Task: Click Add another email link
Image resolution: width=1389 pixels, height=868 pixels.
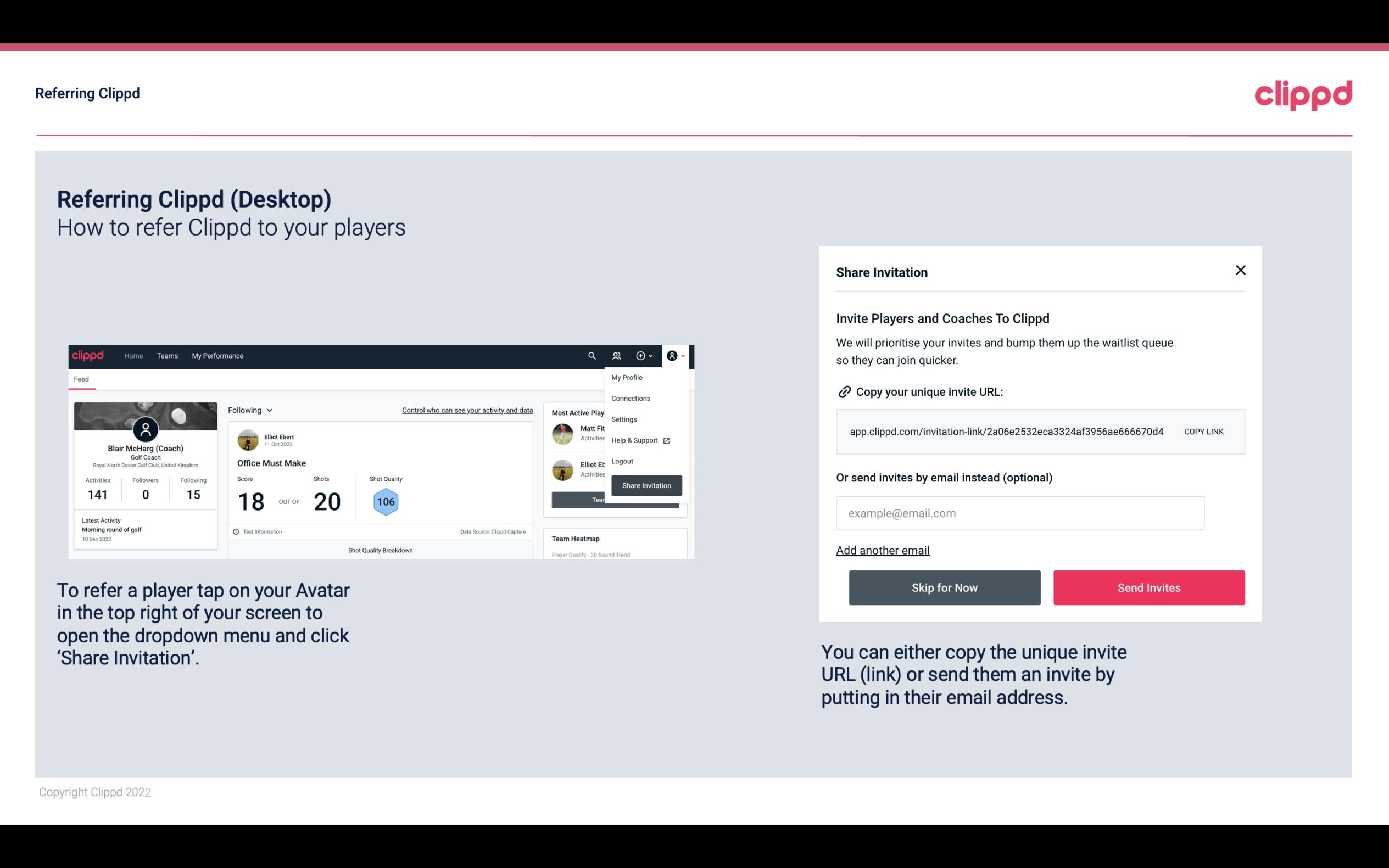Action: coord(883,550)
